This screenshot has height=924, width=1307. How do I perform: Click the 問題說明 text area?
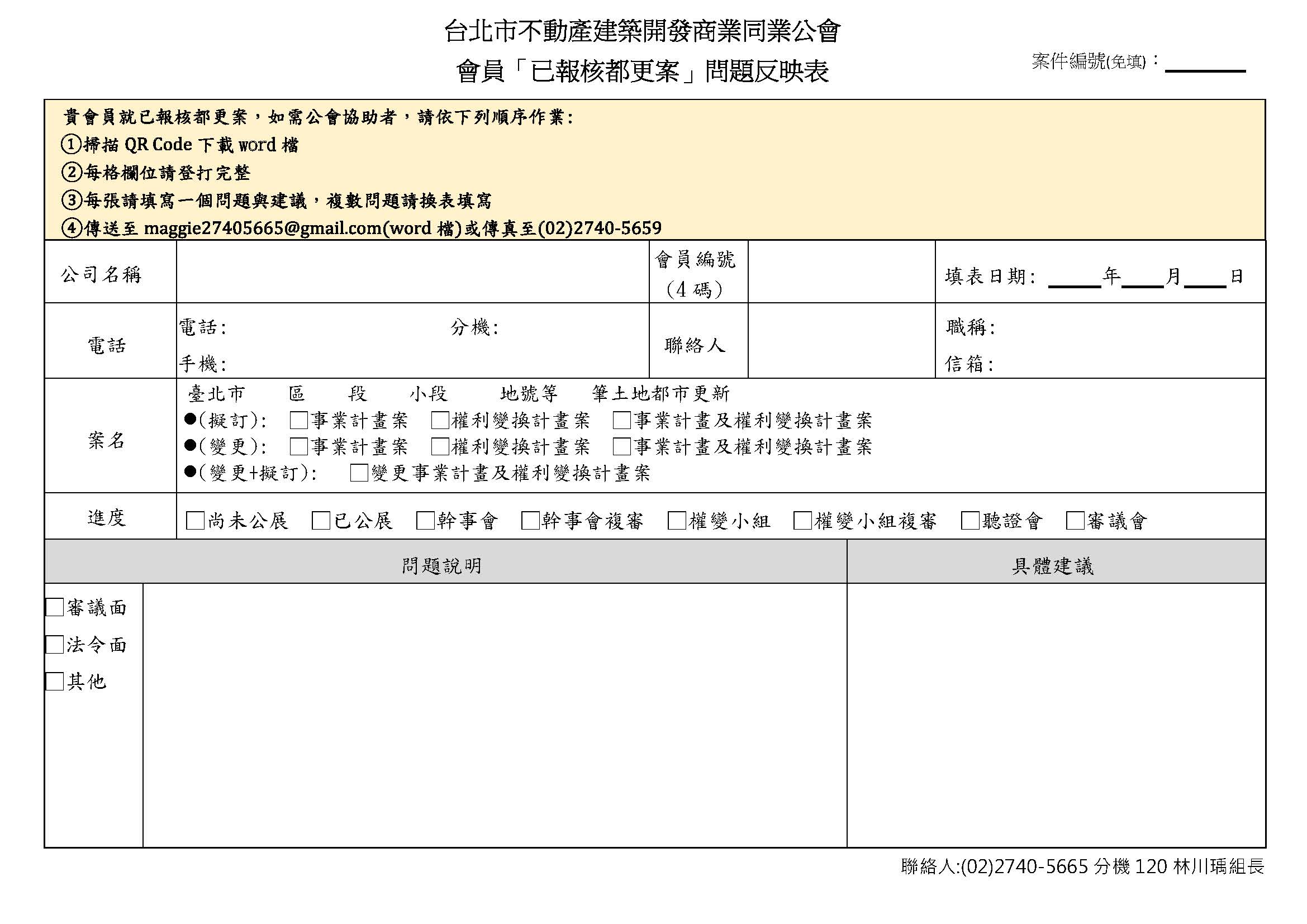pos(494,715)
